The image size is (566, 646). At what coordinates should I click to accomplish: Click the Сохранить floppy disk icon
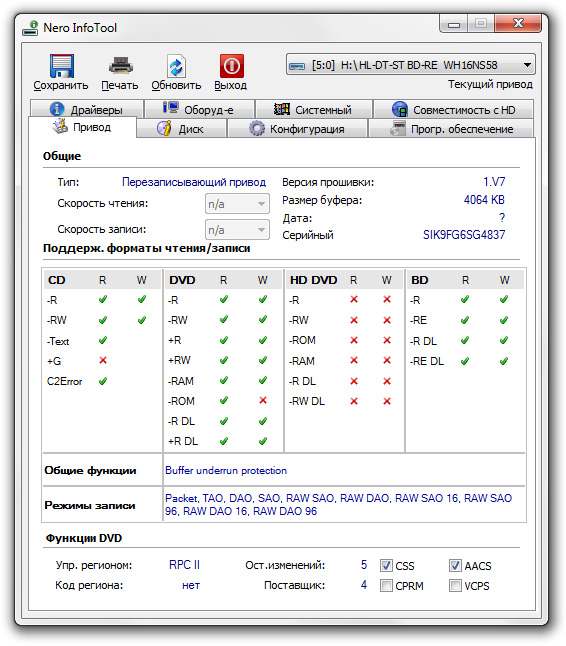61,66
